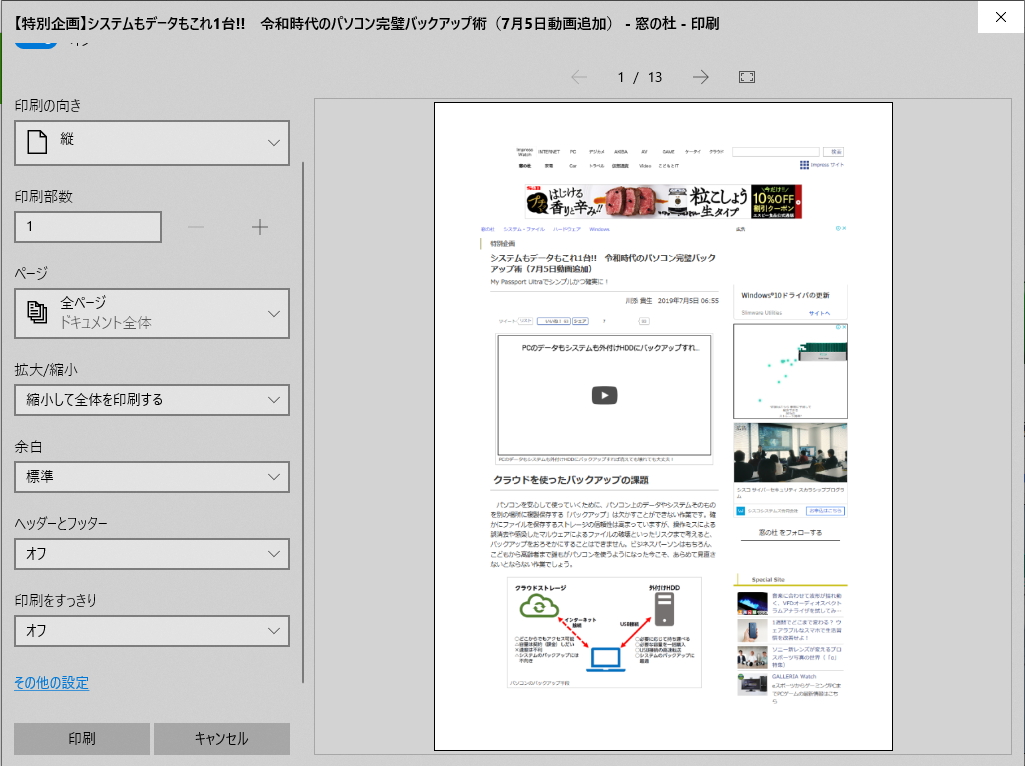Click the video play button shown in preview
The height and width of the screenshot is (766, 1025).
[605, 395]
